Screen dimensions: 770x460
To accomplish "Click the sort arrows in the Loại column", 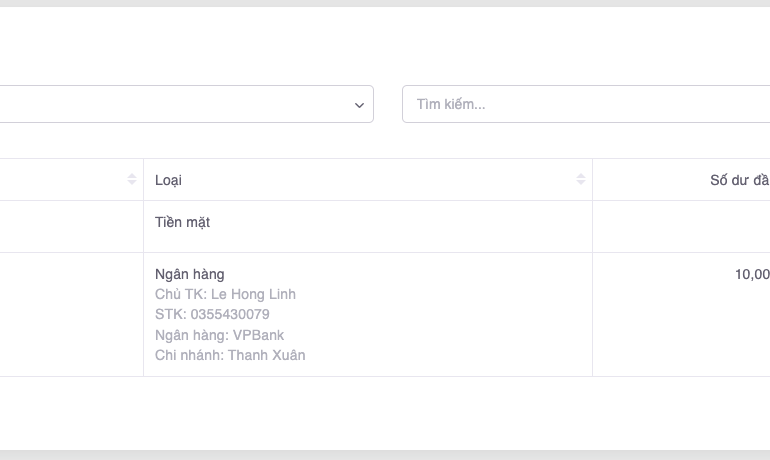I will 581,180.
